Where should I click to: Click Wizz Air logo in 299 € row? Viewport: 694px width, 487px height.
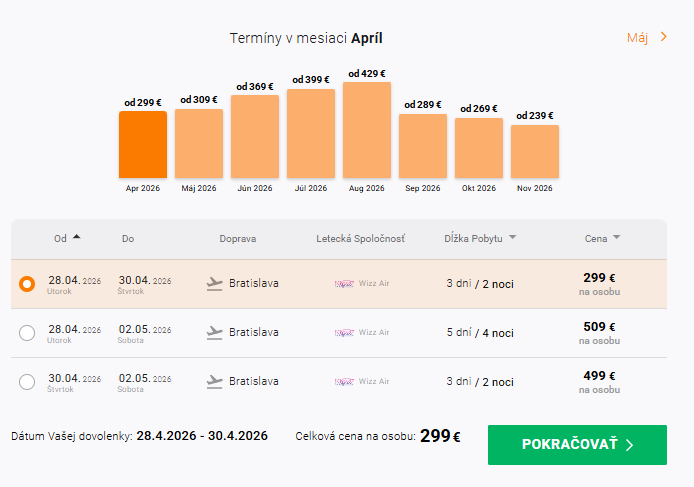pyautogui.click(x=345, y=283)
